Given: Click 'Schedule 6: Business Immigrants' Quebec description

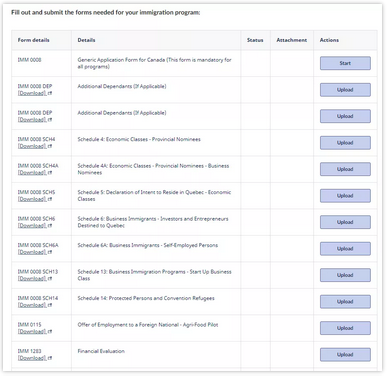Looking at the screenshot, I should 153,222.
